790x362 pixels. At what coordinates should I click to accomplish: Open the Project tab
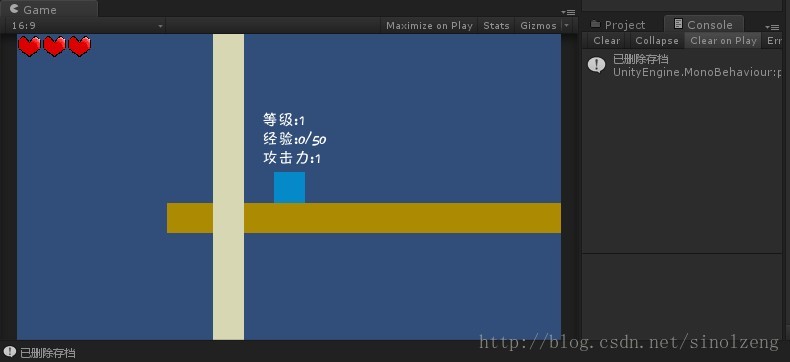(x=618, y=25)
